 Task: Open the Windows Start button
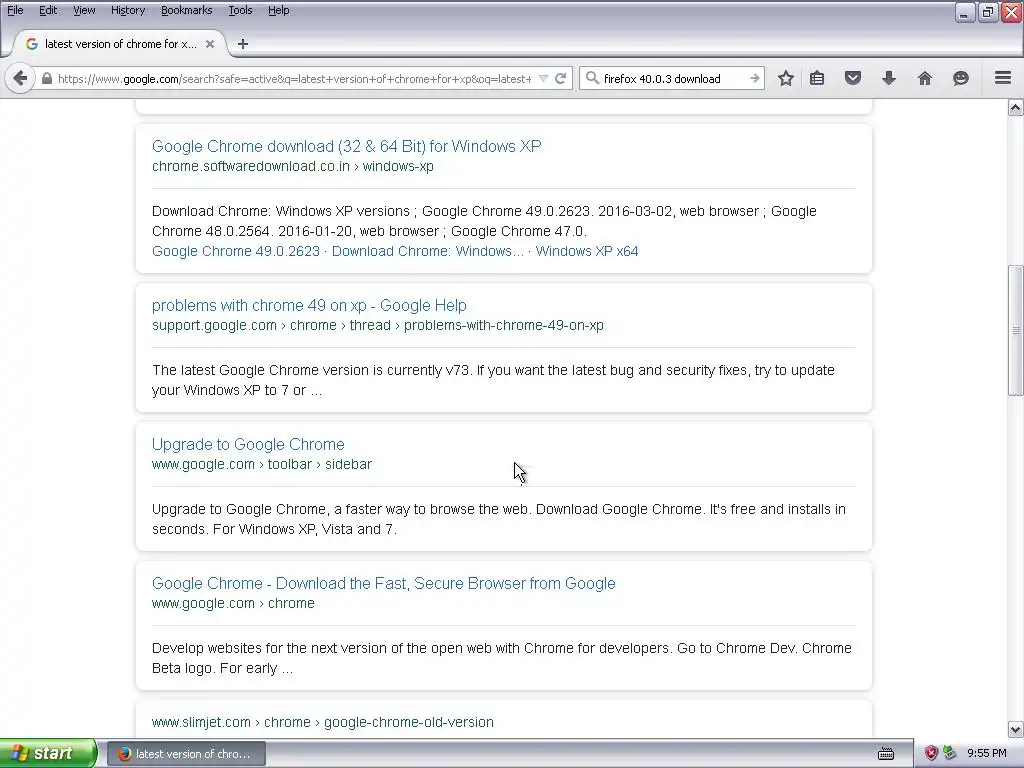tap(48, 754)
